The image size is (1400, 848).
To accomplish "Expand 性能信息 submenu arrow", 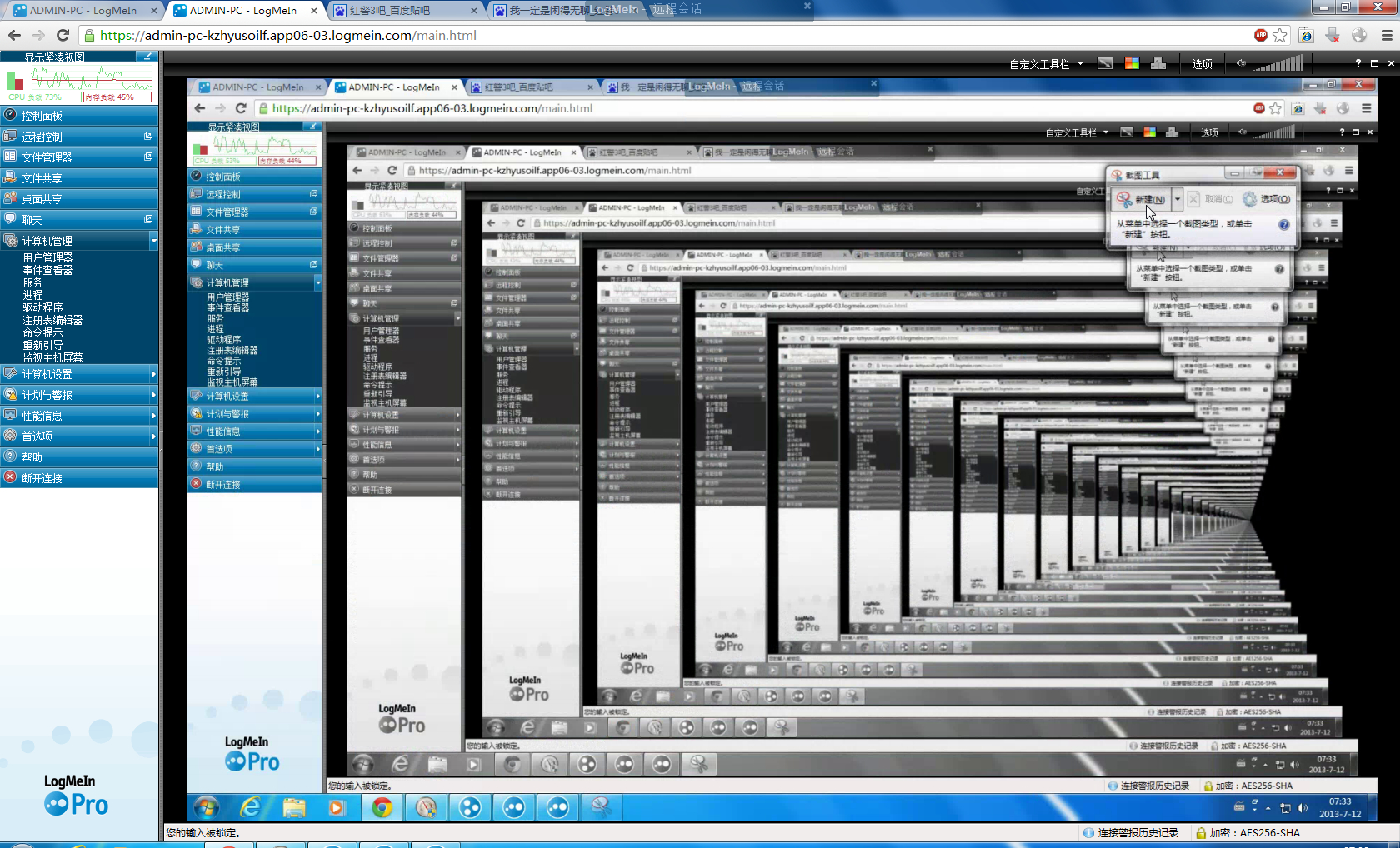I will [153, 416].
